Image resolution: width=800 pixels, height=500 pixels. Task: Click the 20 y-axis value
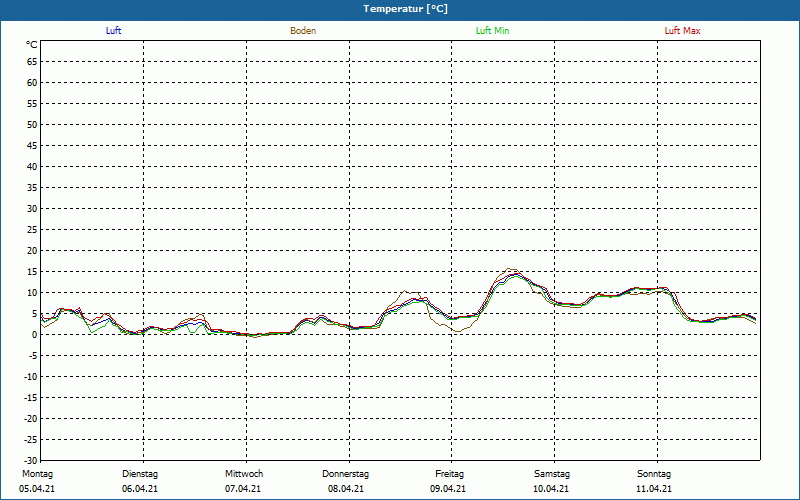(x=32, y=251)
